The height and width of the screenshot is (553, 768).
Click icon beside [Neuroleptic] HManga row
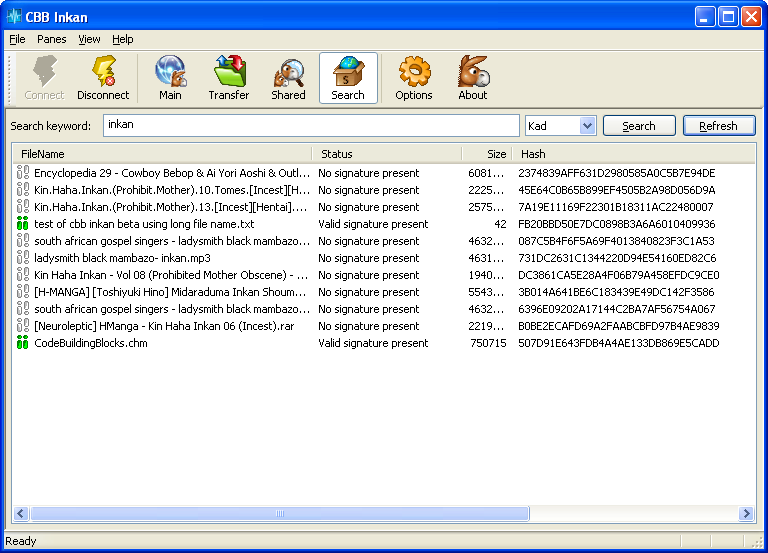[23, 325]
